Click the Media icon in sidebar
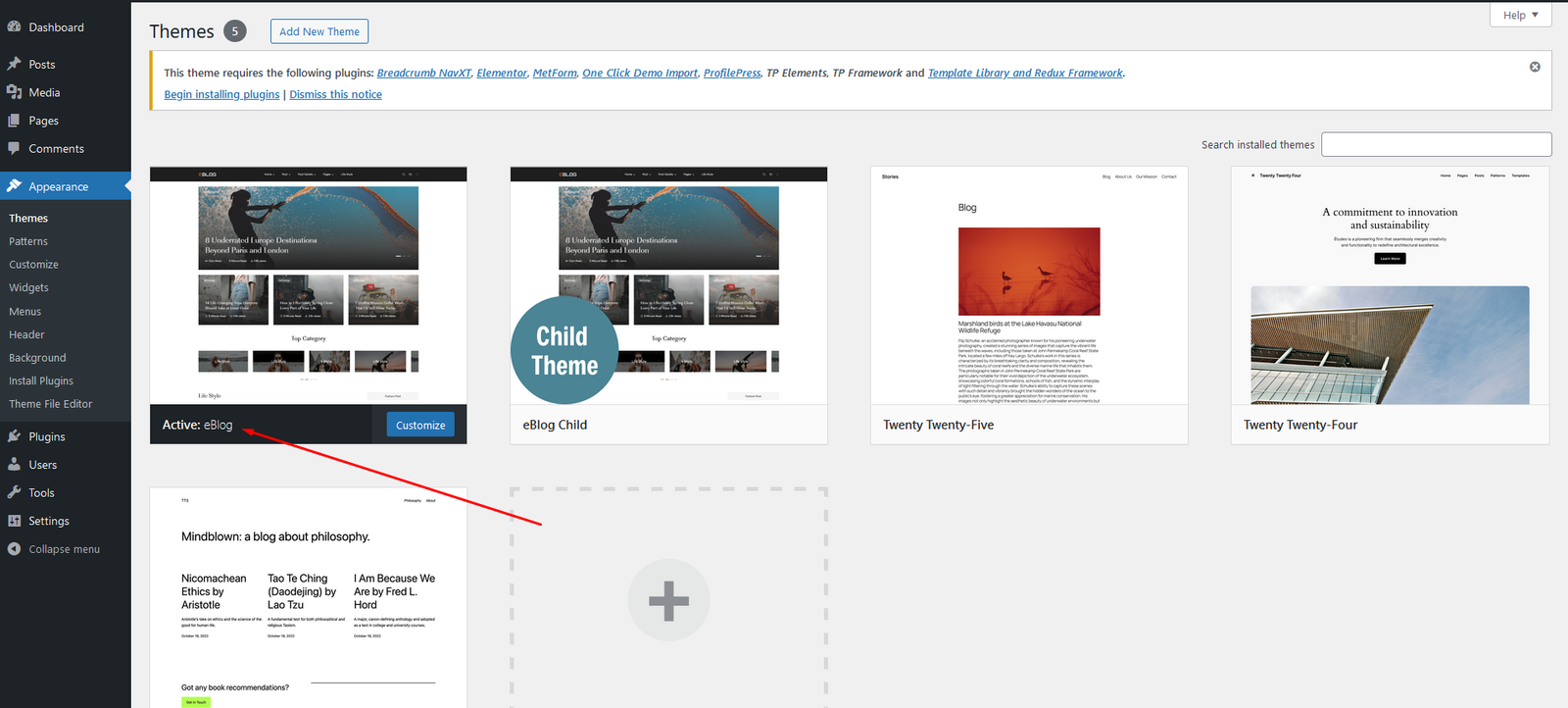 tap(14, 92)
